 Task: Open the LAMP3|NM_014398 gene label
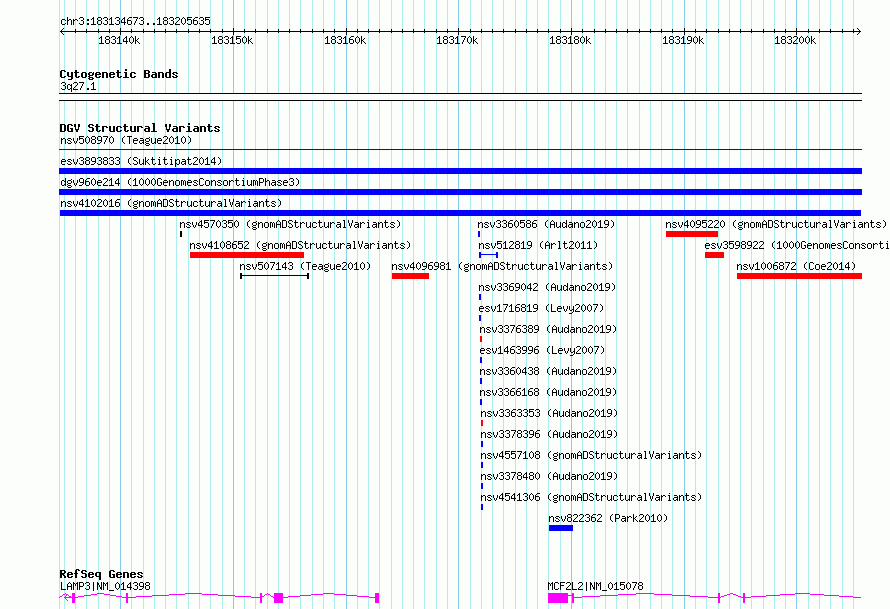pyautogui.click(x=106, y=586)
